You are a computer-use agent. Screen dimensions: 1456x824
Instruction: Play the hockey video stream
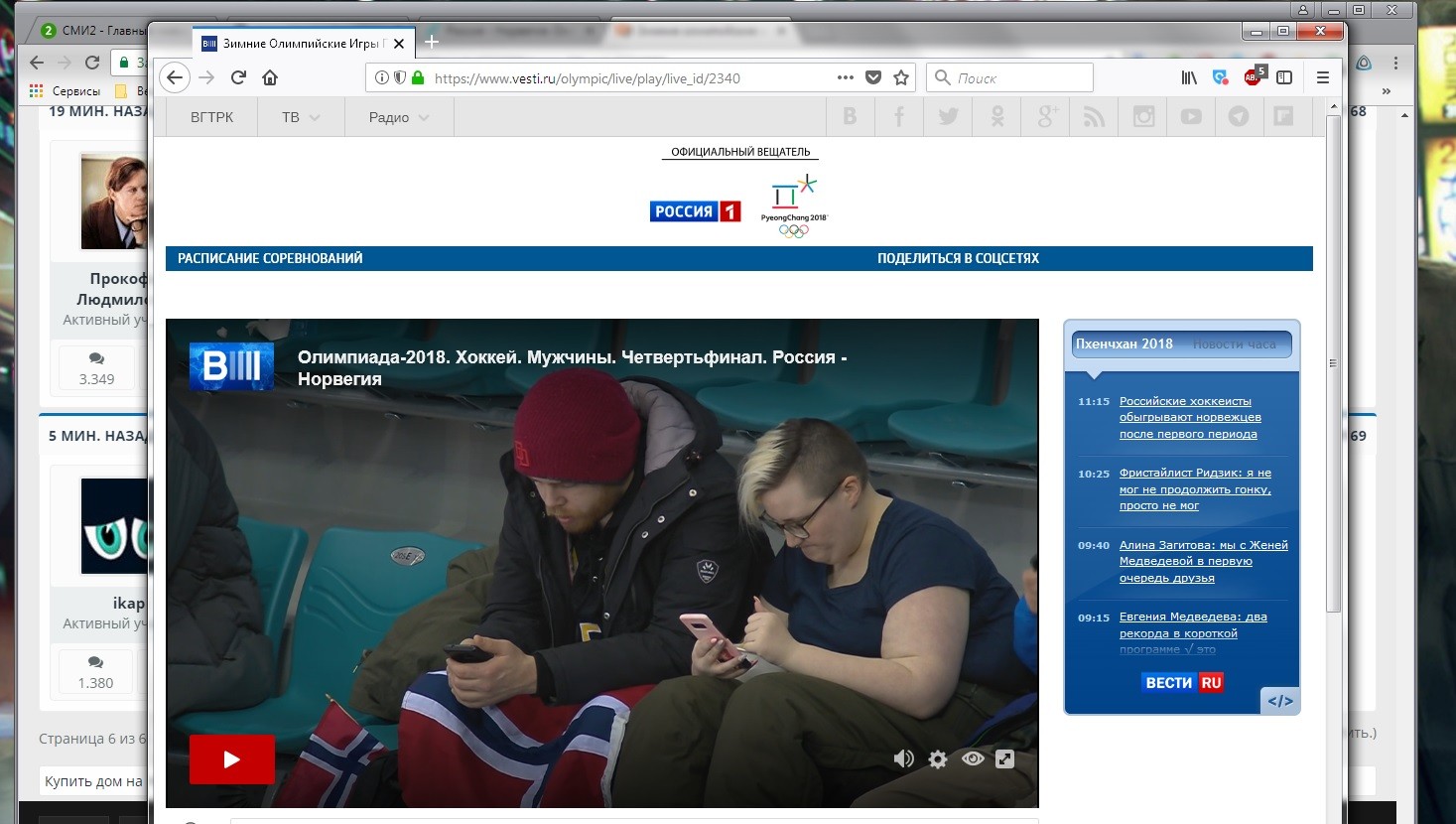coord(232,759)
